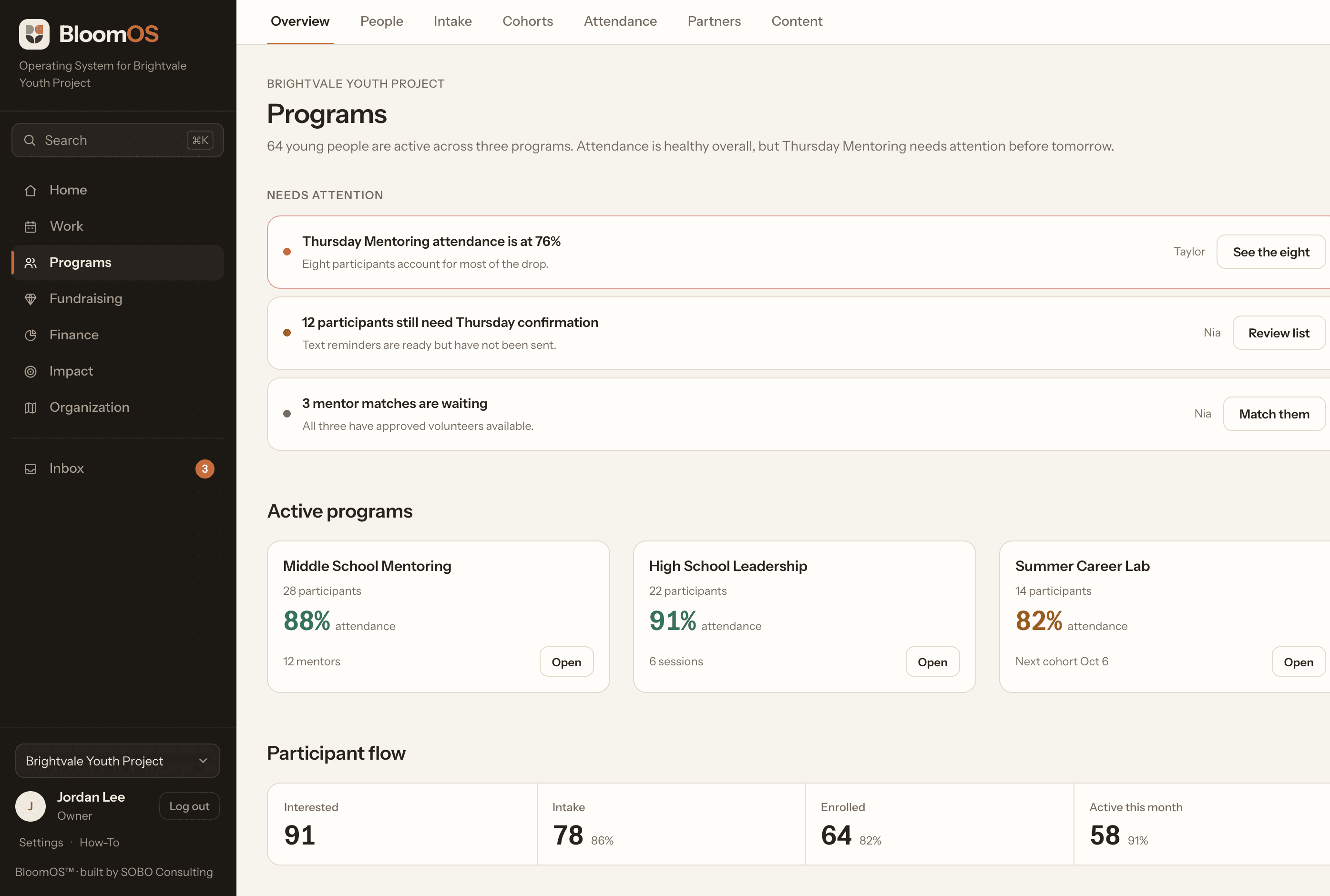Image resolution: width=1330 pixels, height=896 pixels.
Task: Go to Fundraising in the sidebar
Action: tap(118, 299)
